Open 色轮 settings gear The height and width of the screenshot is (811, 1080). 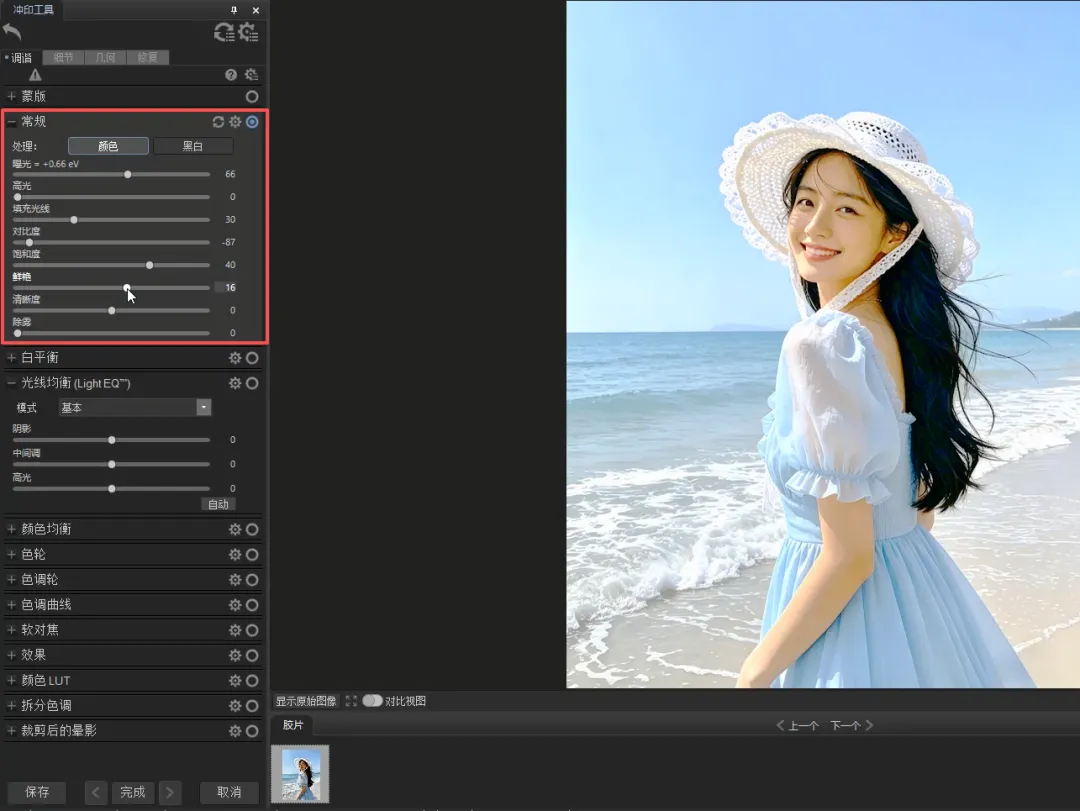click(235, 555)
